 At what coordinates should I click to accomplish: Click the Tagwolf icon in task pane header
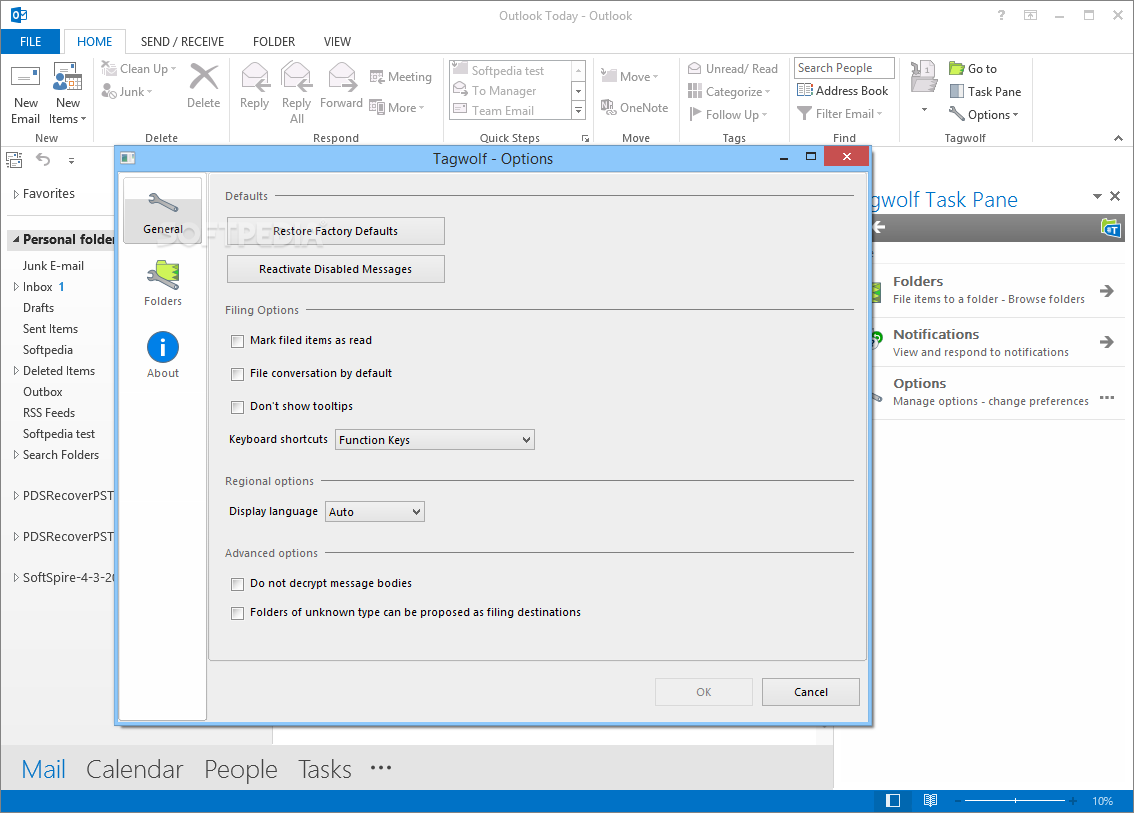[1110, 228]
